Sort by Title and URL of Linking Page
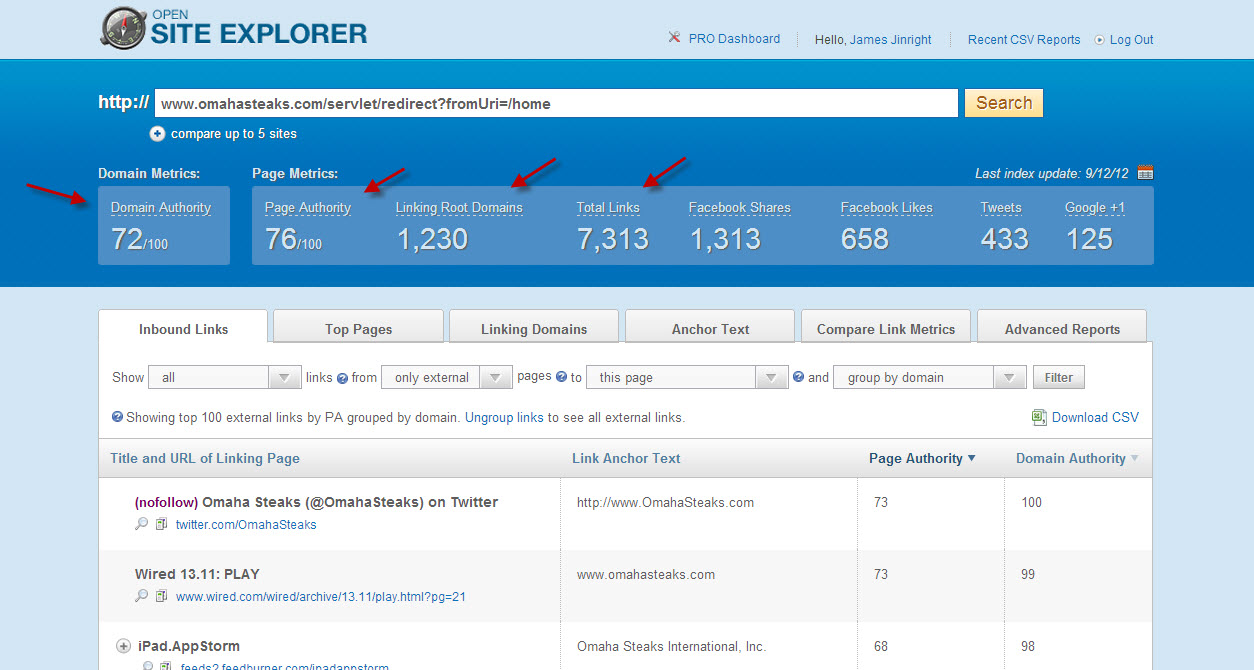The image size is (1254, 670). [205, 458]
